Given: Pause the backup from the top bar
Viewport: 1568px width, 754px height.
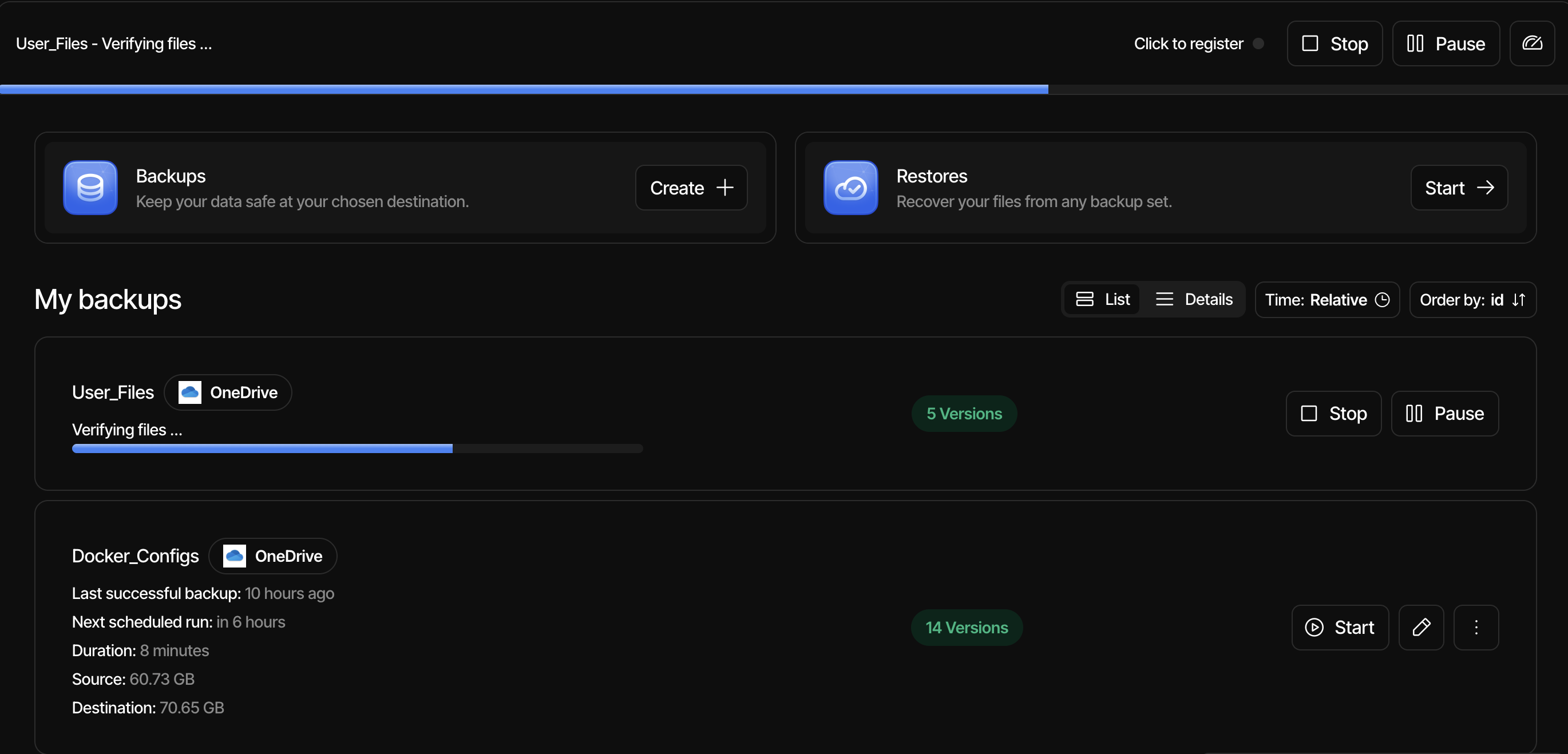Looking at the screenshot, I should click(x=1446, y=44).
